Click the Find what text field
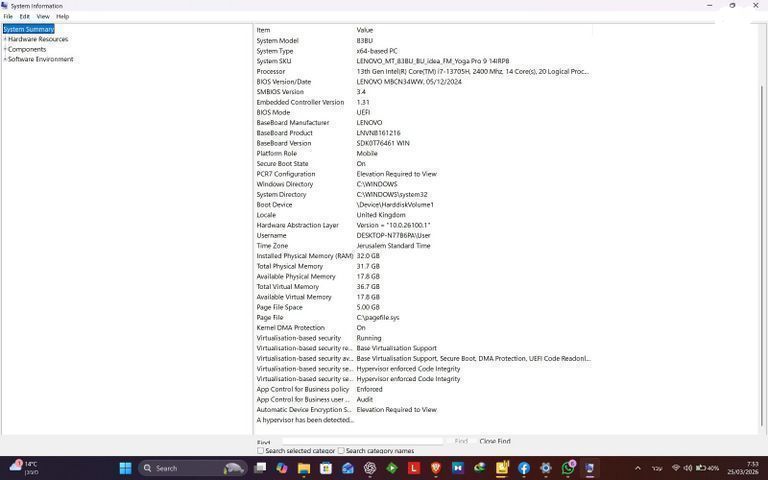This screenshot has height=480, width=768. coord(362,441)
